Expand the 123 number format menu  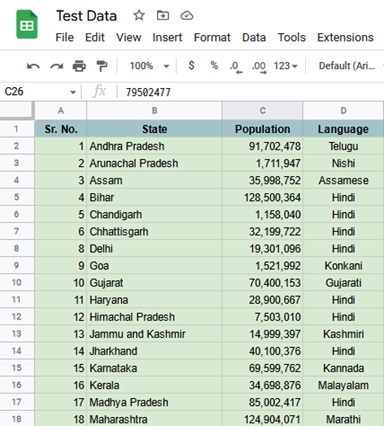(285, 66)
